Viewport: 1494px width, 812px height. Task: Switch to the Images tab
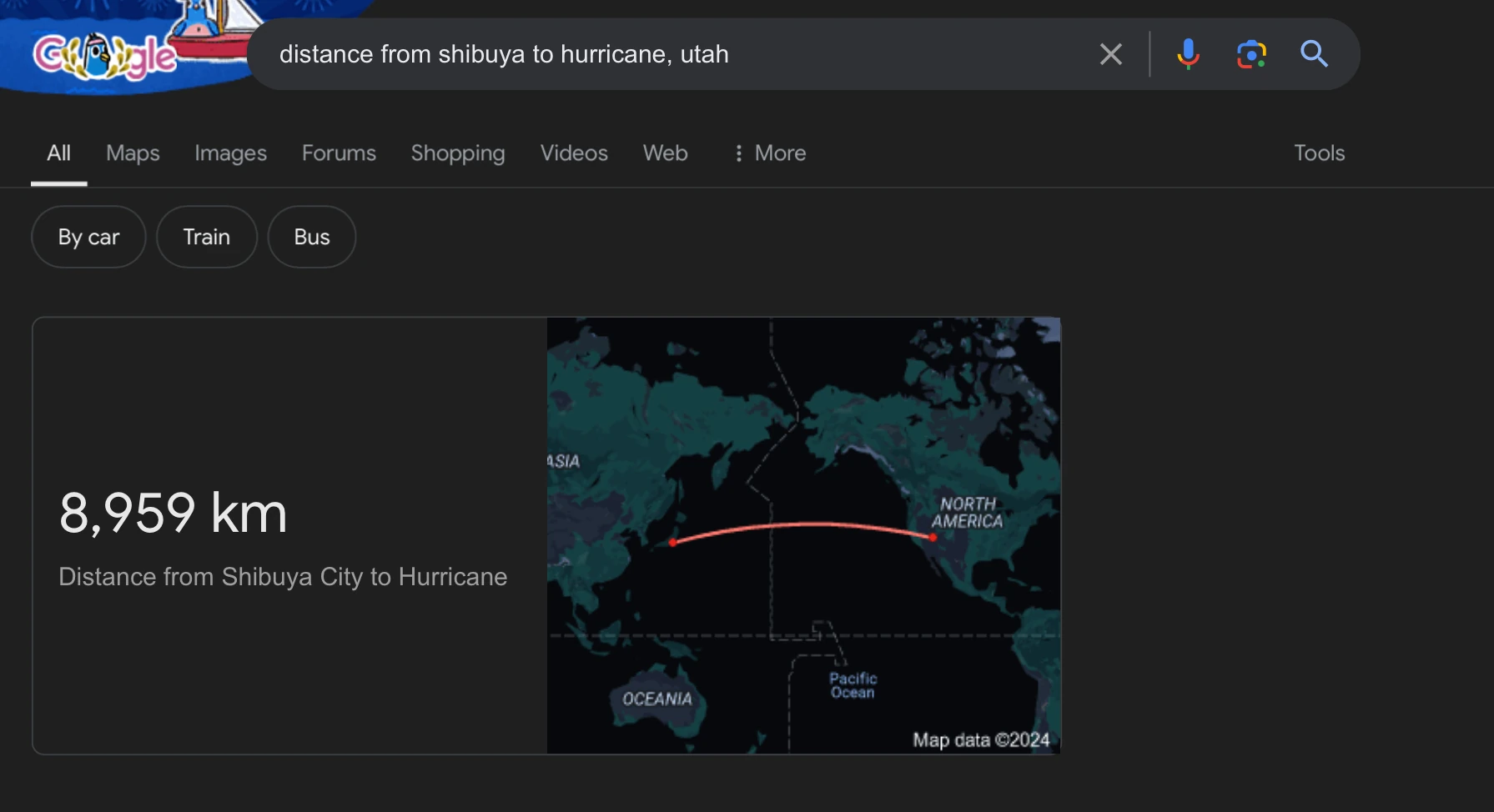click(230, 153)
